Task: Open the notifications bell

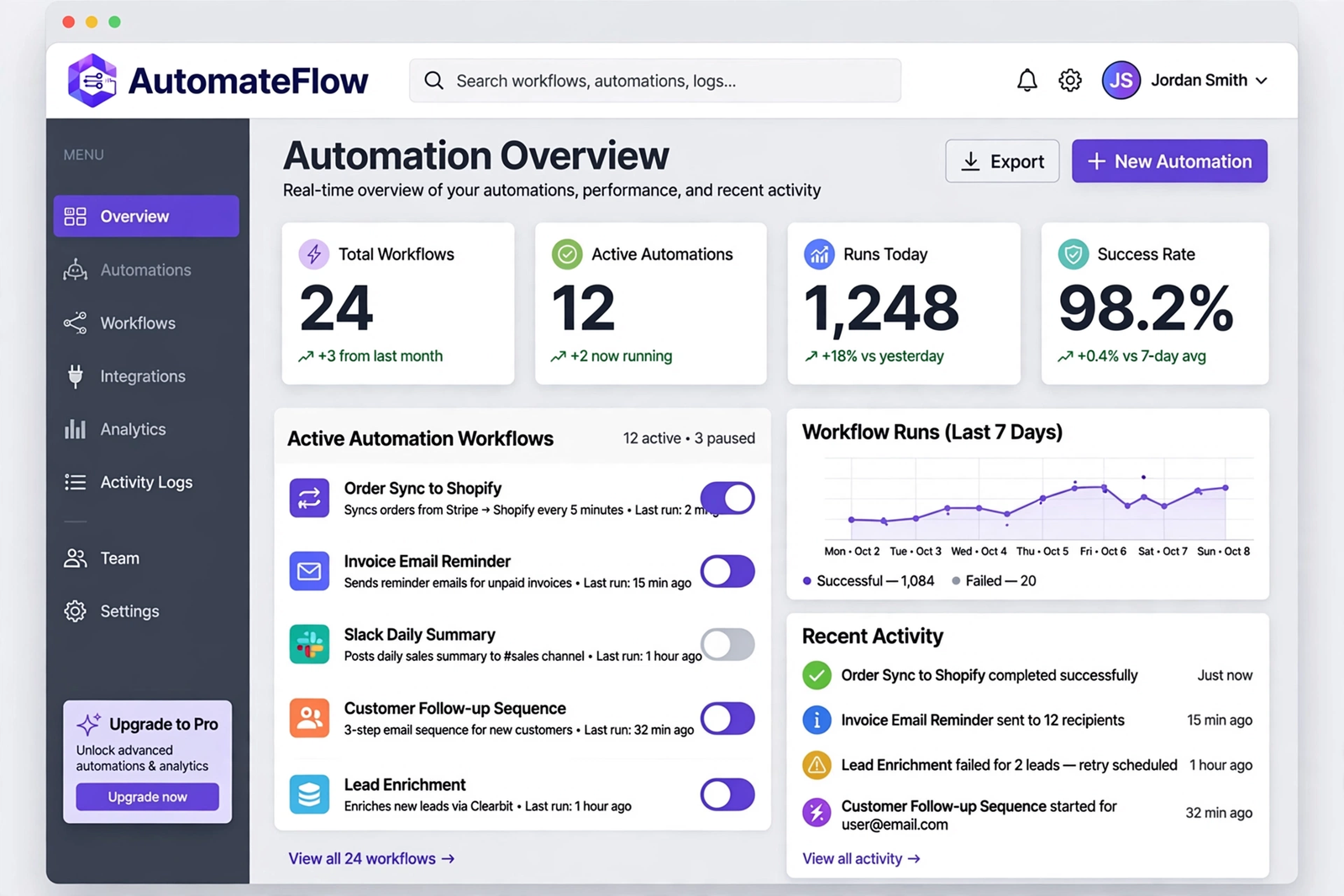Action: point(1026,81)
